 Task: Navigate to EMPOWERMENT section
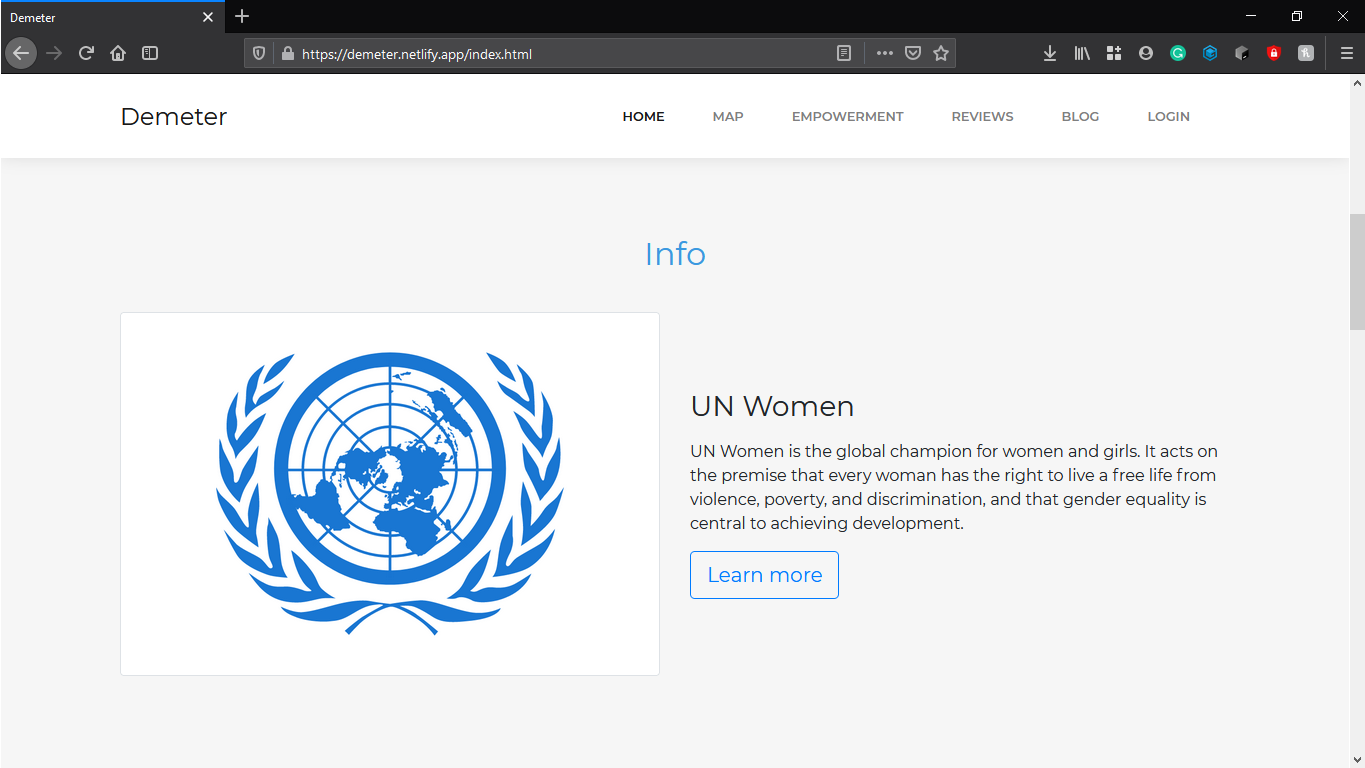tap(847, 116)
